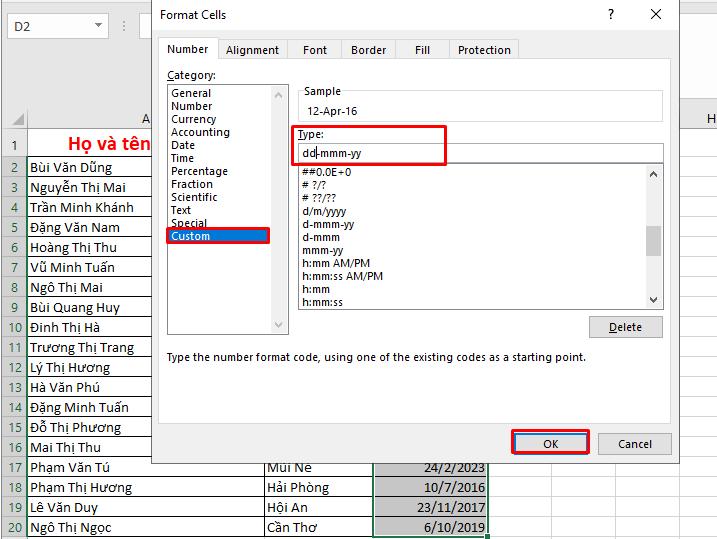
Task: Choose the Currency category
Action: pyautogui.click(x=193, y=119)
